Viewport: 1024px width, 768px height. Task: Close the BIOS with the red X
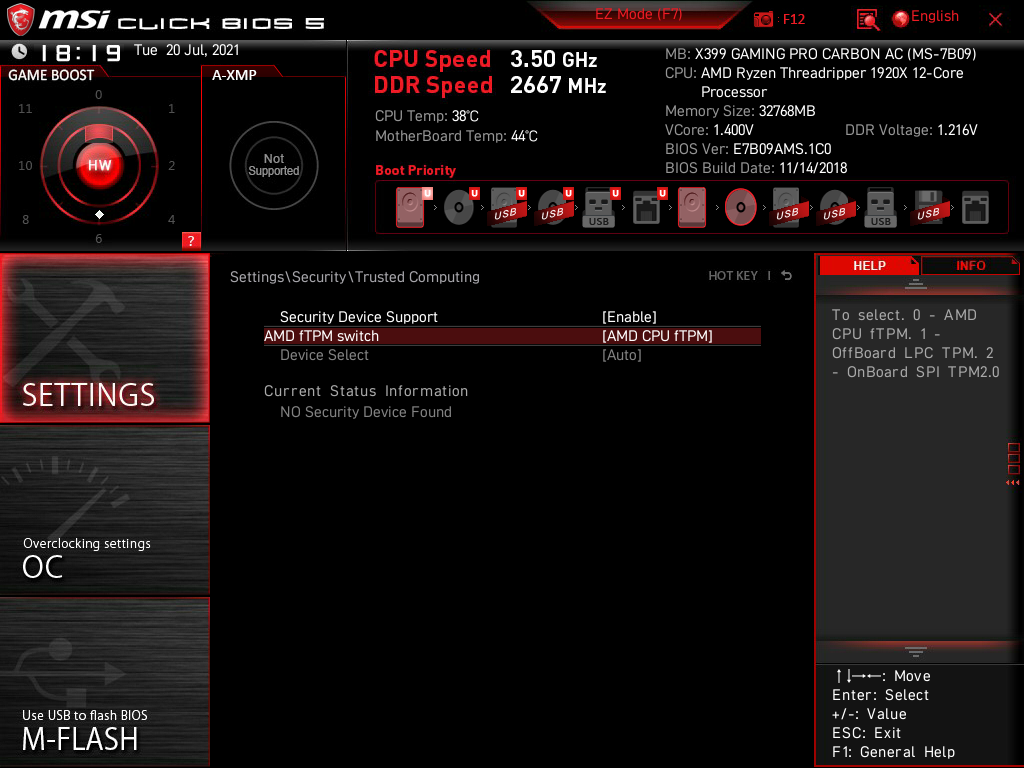[995, 20]
